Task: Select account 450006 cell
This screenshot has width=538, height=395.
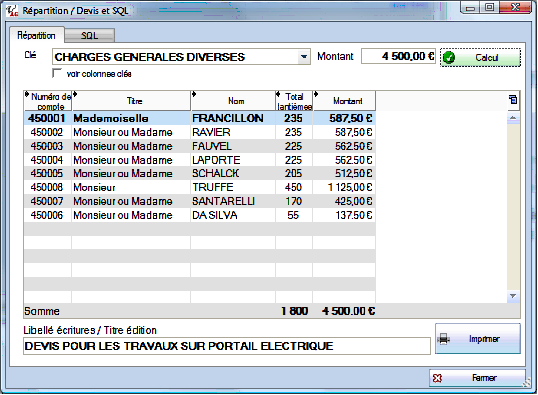Action: point(48,215)
